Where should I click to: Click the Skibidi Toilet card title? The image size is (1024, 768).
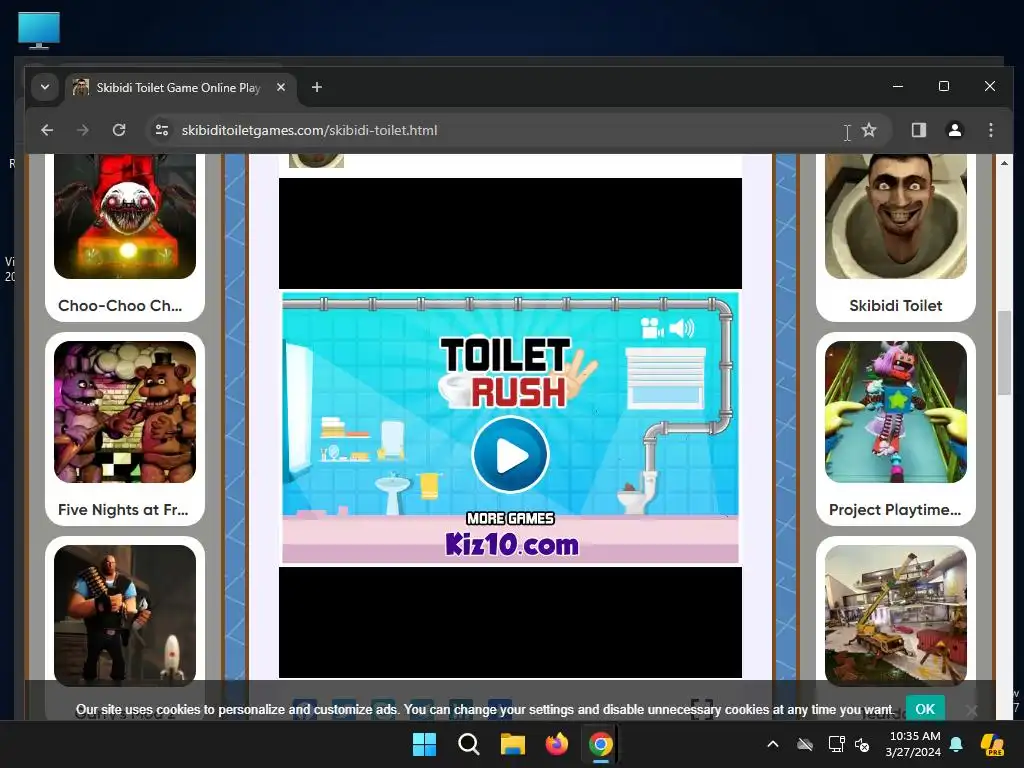tap(896, 306)
